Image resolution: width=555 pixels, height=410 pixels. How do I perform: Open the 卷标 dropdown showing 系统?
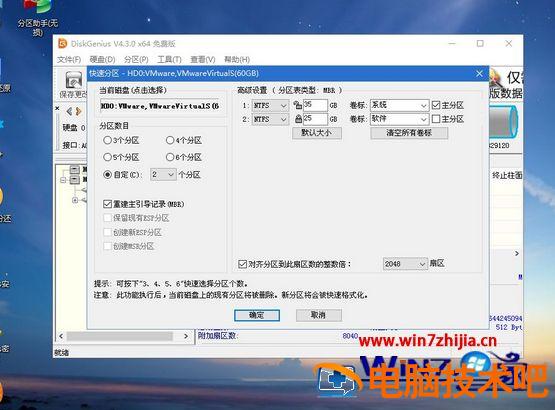pyautogui.click(x=400, y=106)
